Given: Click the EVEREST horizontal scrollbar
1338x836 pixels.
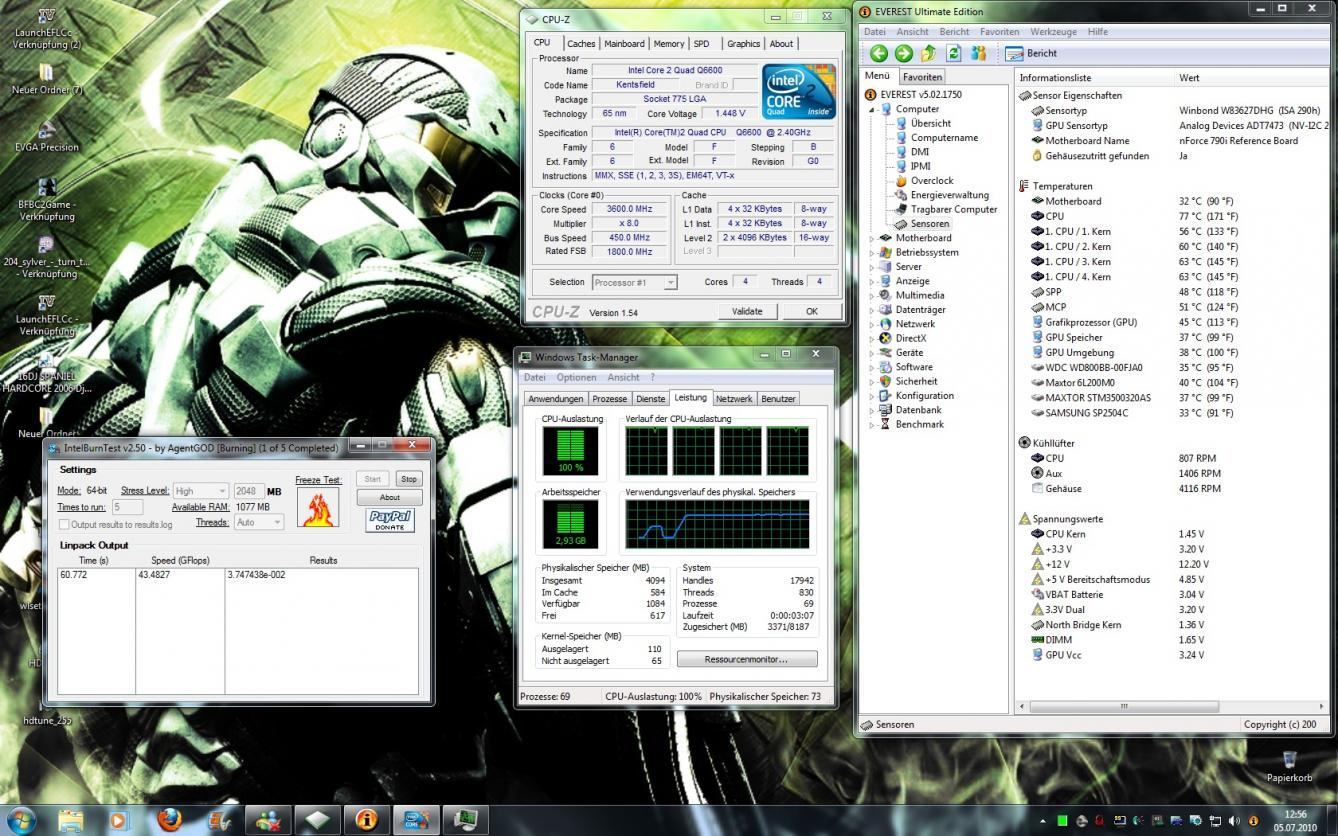Looking at the screenshot, I should (x=1125, y=706).
